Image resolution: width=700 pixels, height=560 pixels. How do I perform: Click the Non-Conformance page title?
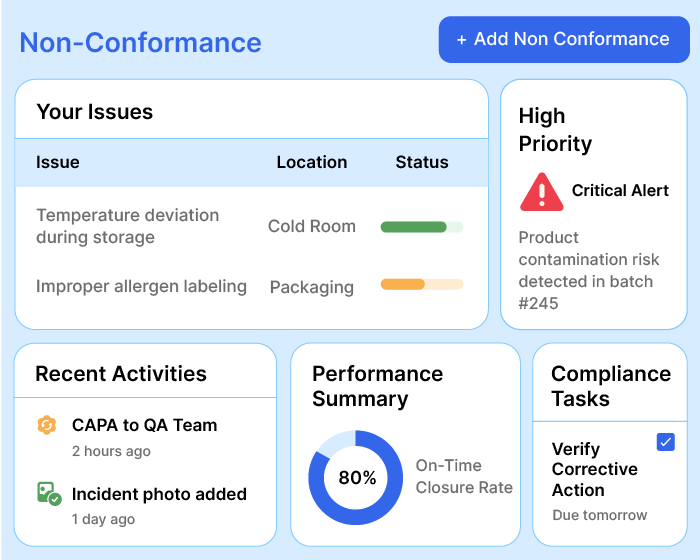[x=140, y=42]
